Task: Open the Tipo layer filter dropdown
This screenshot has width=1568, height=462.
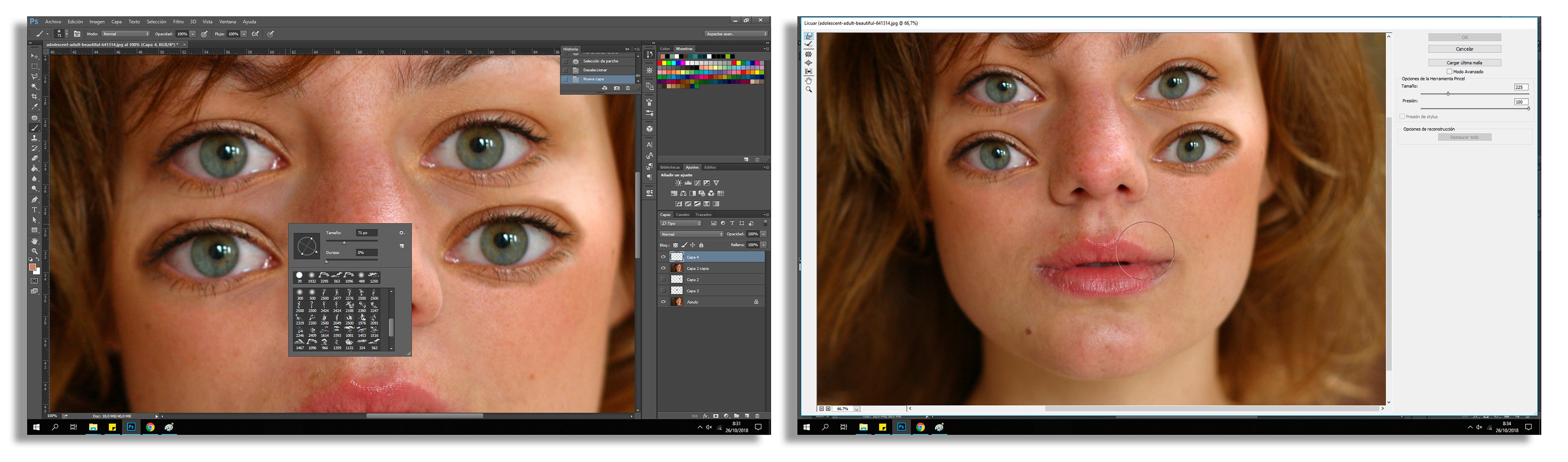Action: pos(681,223)
